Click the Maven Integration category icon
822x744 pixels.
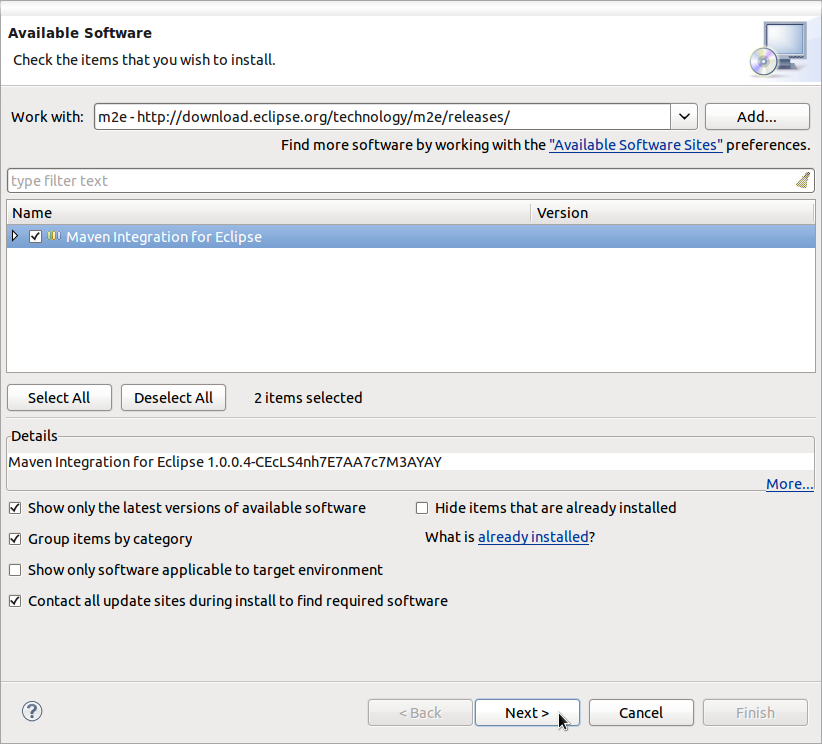54,237
